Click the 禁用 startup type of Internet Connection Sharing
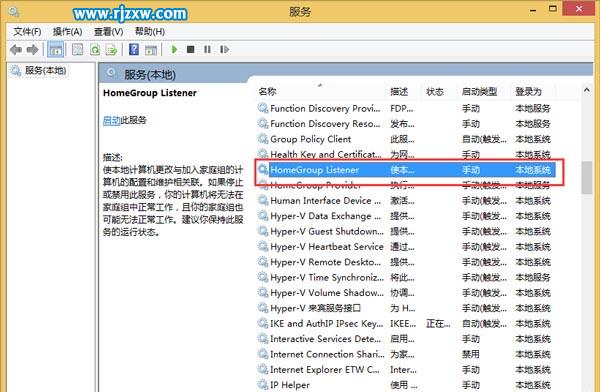This screenshot has height=392, width=600. click(470, 354)
